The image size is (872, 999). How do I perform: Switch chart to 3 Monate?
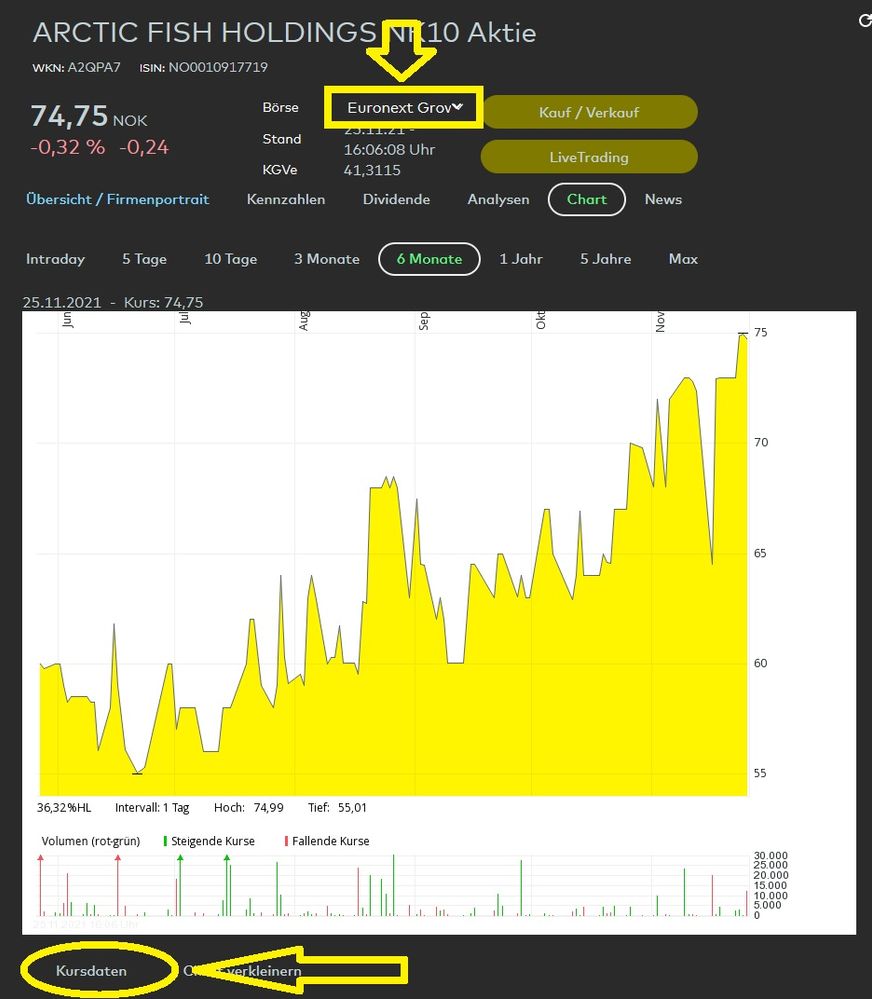click(x=326, y=259)
